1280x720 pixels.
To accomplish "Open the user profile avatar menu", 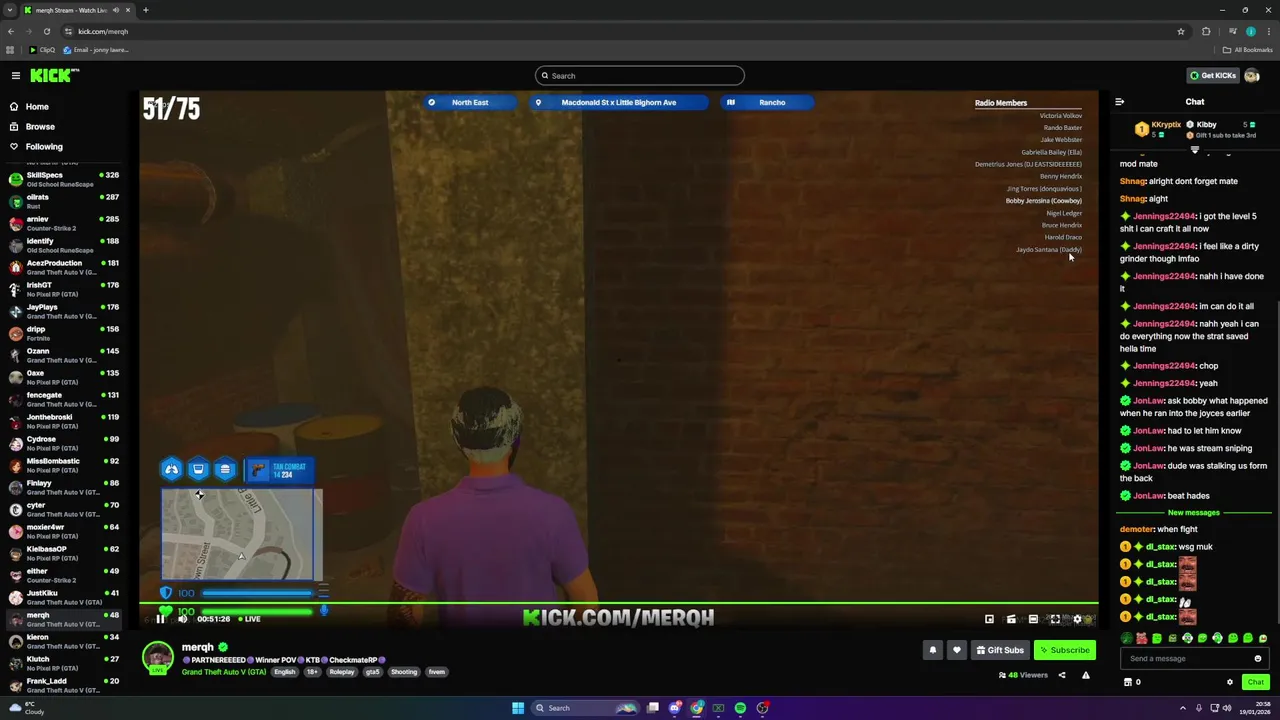I will pyautogui.click(x=1252, y=75).
